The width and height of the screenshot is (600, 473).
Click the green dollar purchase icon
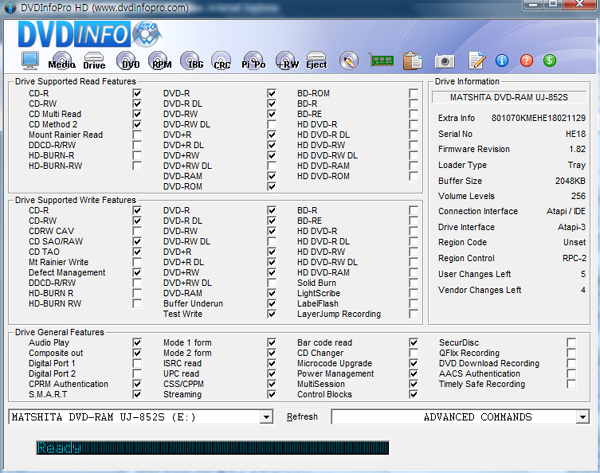[x=549, y=60]
